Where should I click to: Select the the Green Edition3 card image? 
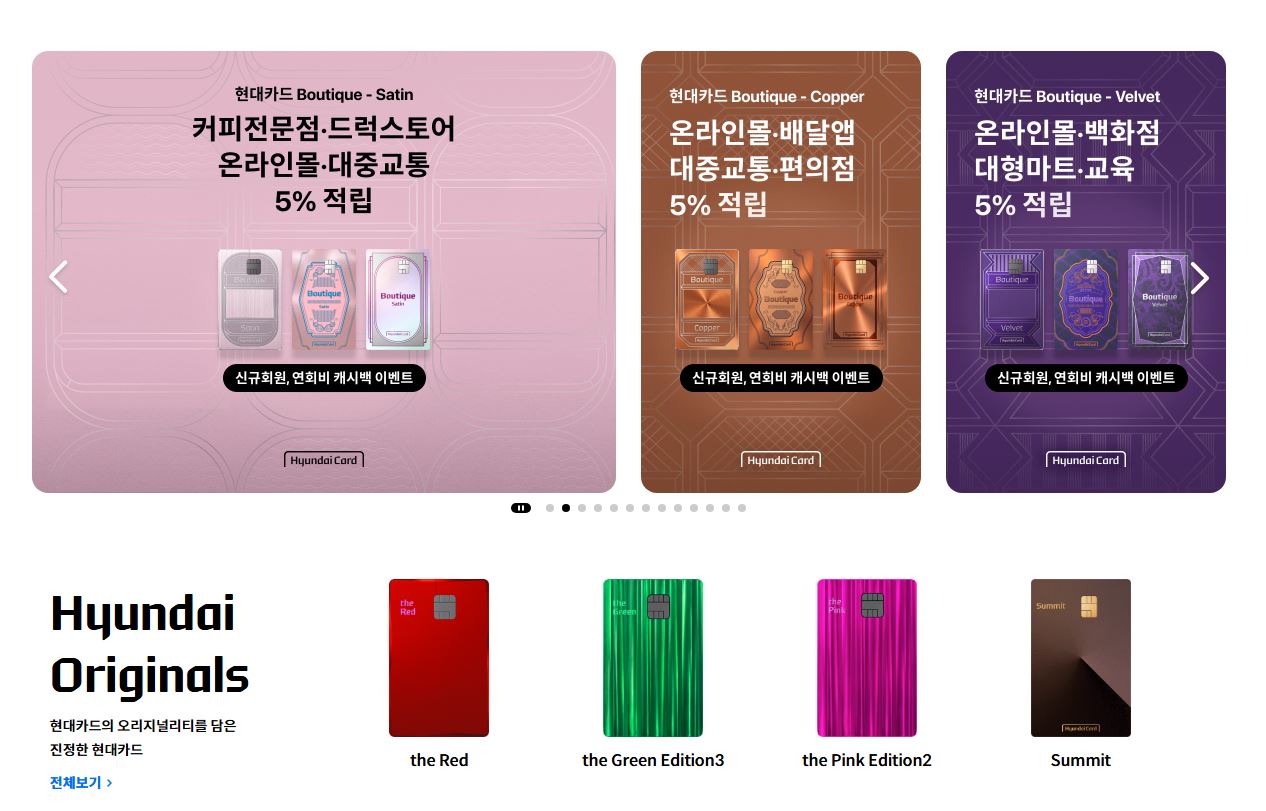tap(653, 658)
